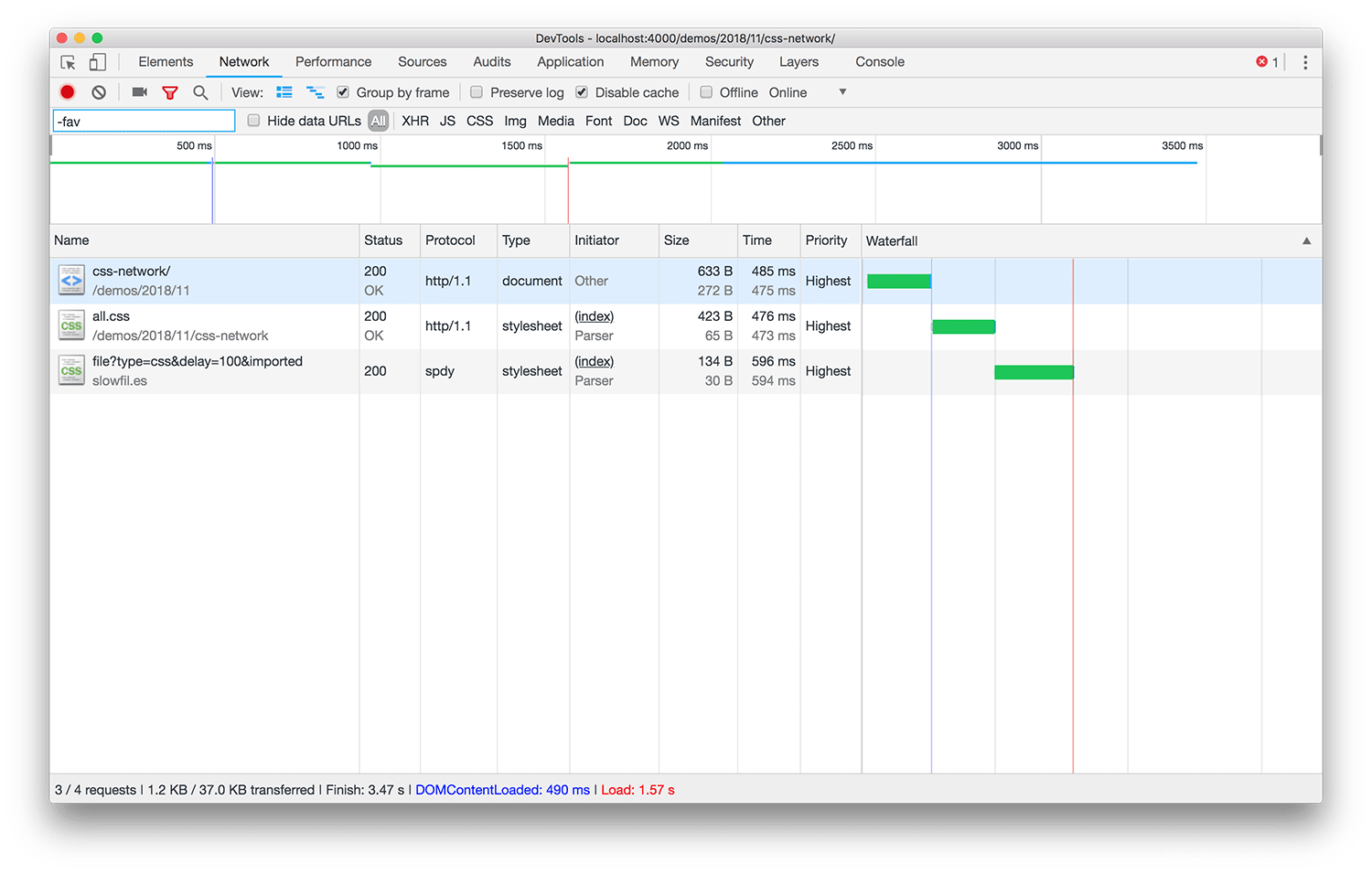Go to the Sources tab

[423, 62]
